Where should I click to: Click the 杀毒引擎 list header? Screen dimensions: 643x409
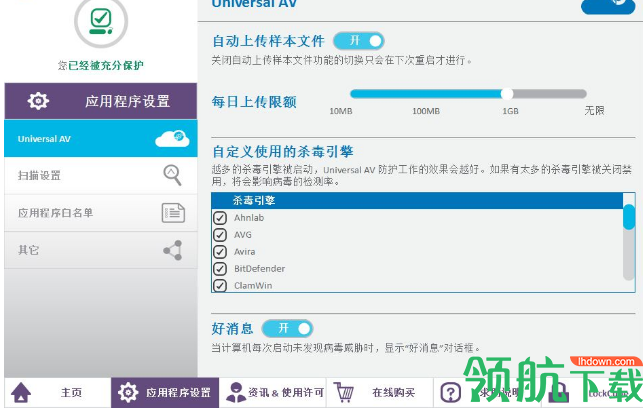click(x=417, y=200)
